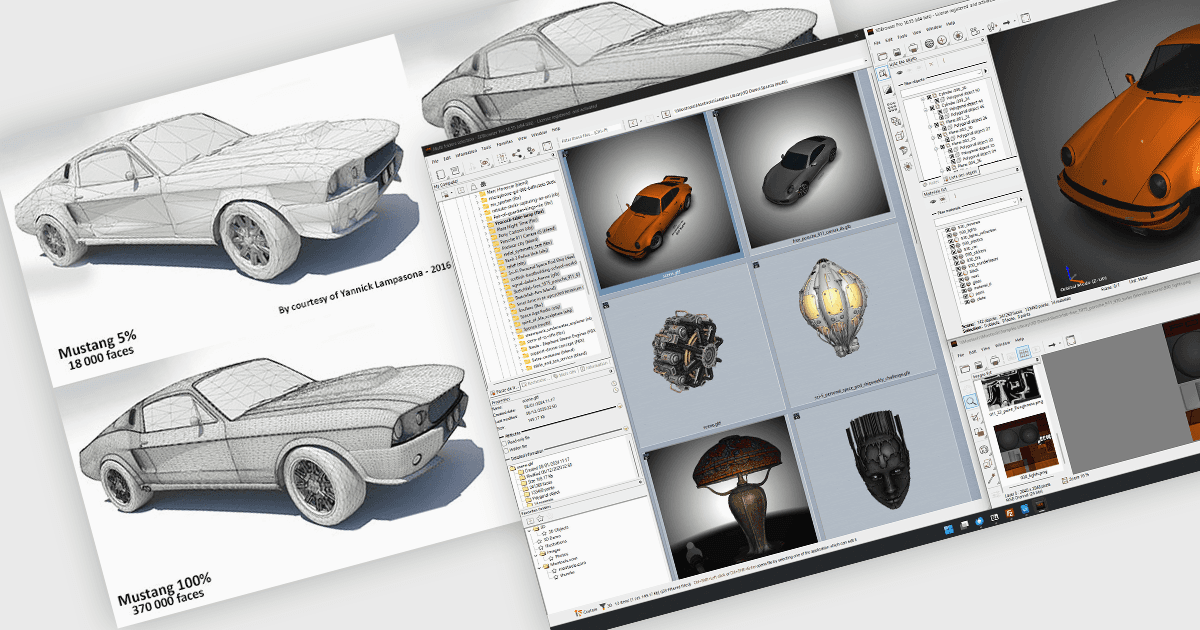Select the magnifier tool in image viewer
The width and height of the screenshot is (1200, 630).
pos(971,401)
